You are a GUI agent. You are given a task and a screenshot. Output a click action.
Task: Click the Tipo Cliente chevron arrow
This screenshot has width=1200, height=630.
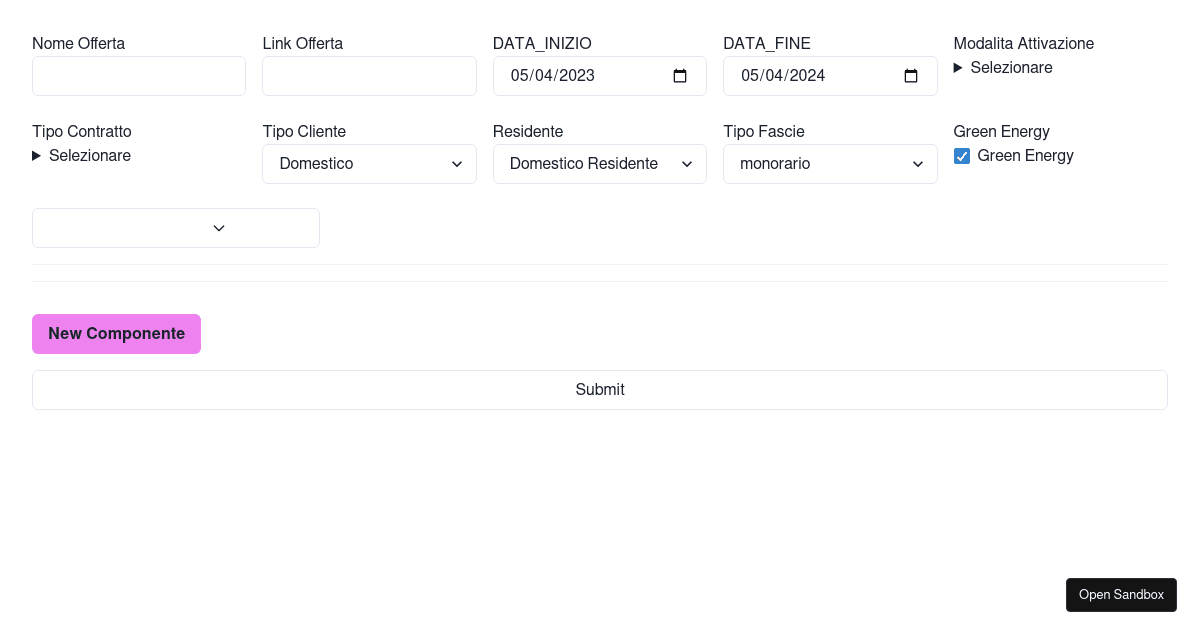(x=457, y=164)
